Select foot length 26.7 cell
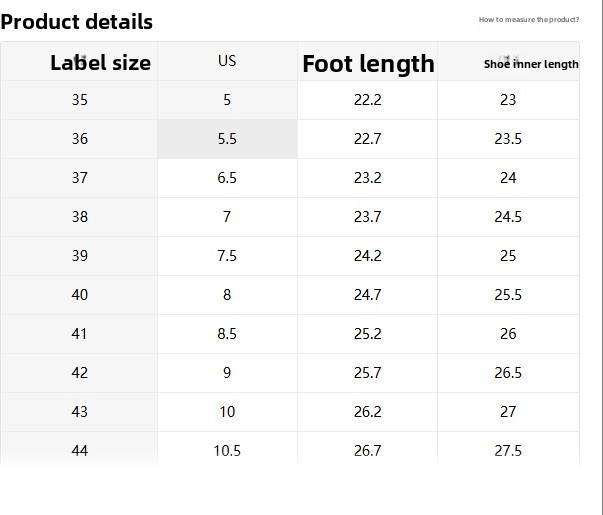This screenshot has height=515, width=603. tap(367, 451)
